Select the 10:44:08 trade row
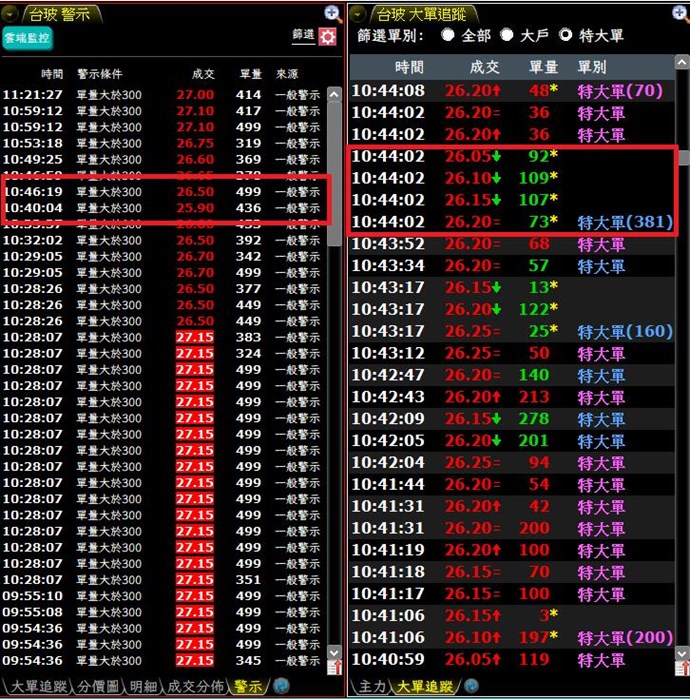 (x=512, y=91)
